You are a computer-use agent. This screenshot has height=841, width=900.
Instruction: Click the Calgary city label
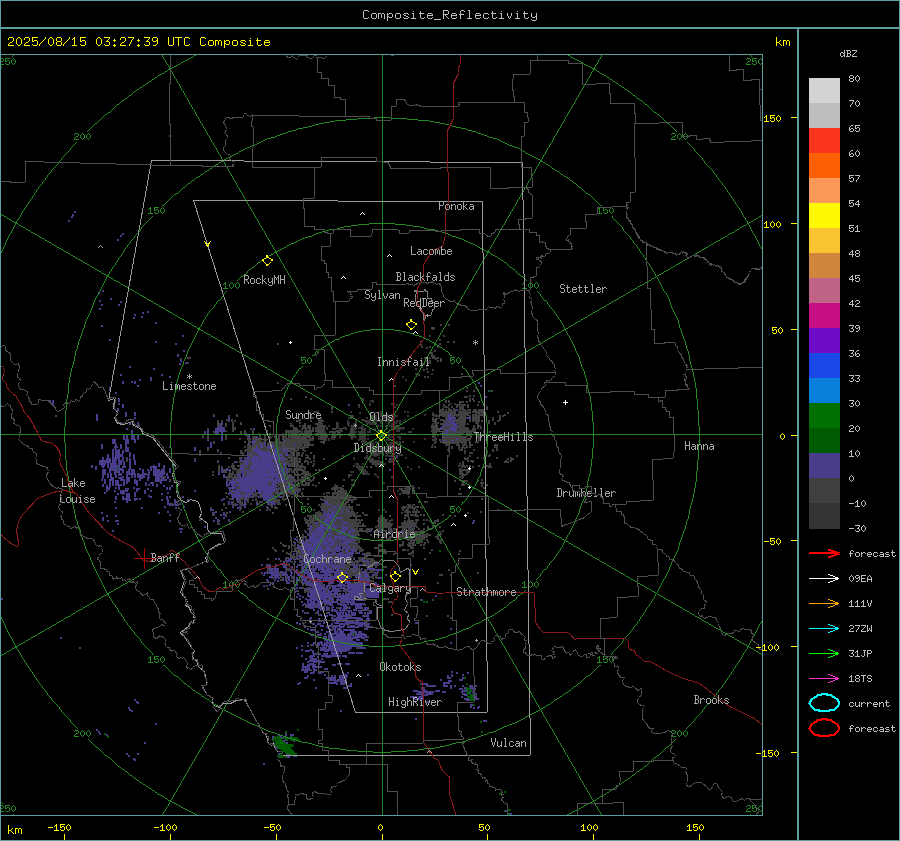coord(390,588)
